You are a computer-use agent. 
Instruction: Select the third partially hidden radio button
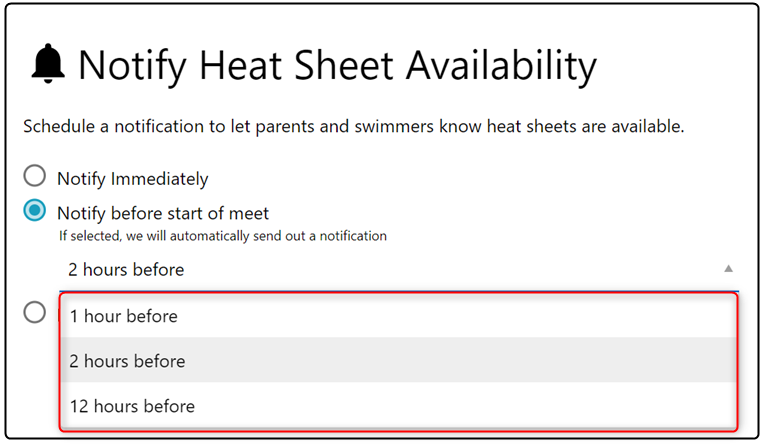coord(35,313)
